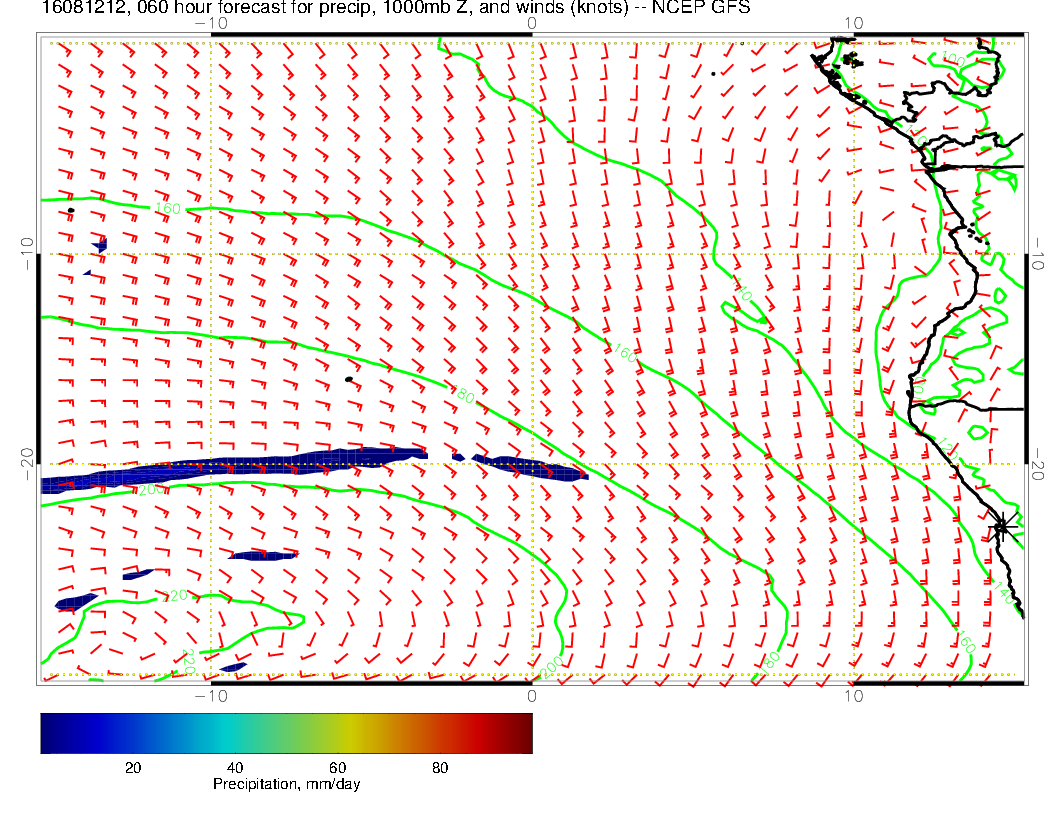Click the small island dot beneath the 160 label
Image resolution: width=1056 pixels, height=816 pixels.
click(x=71, y=211)
